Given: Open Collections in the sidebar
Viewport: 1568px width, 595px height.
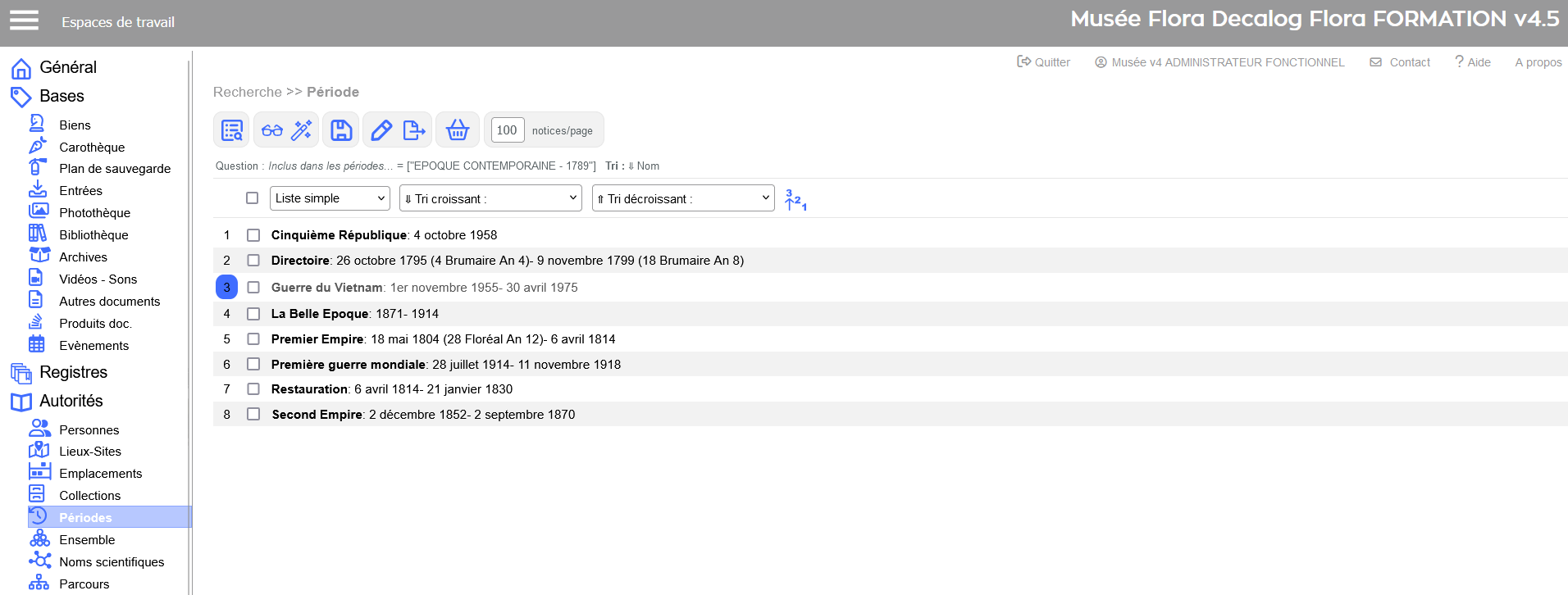Looking at the screenshot, I should tap(89, 496).
